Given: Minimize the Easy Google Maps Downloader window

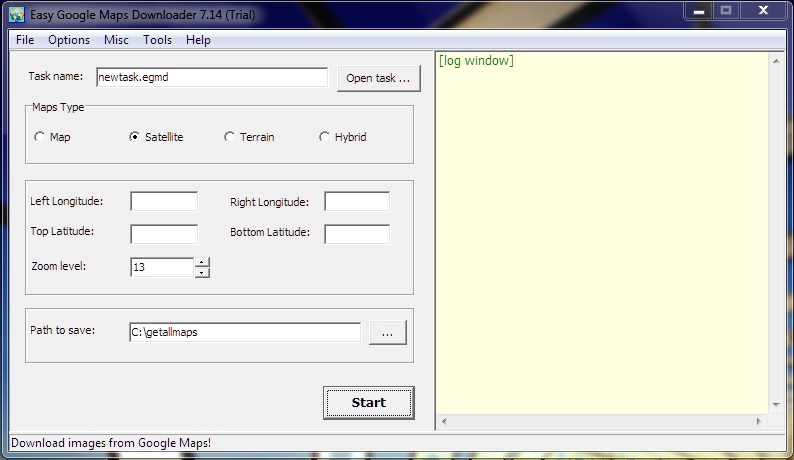Looking at the screenshot, I should [699, 11].
